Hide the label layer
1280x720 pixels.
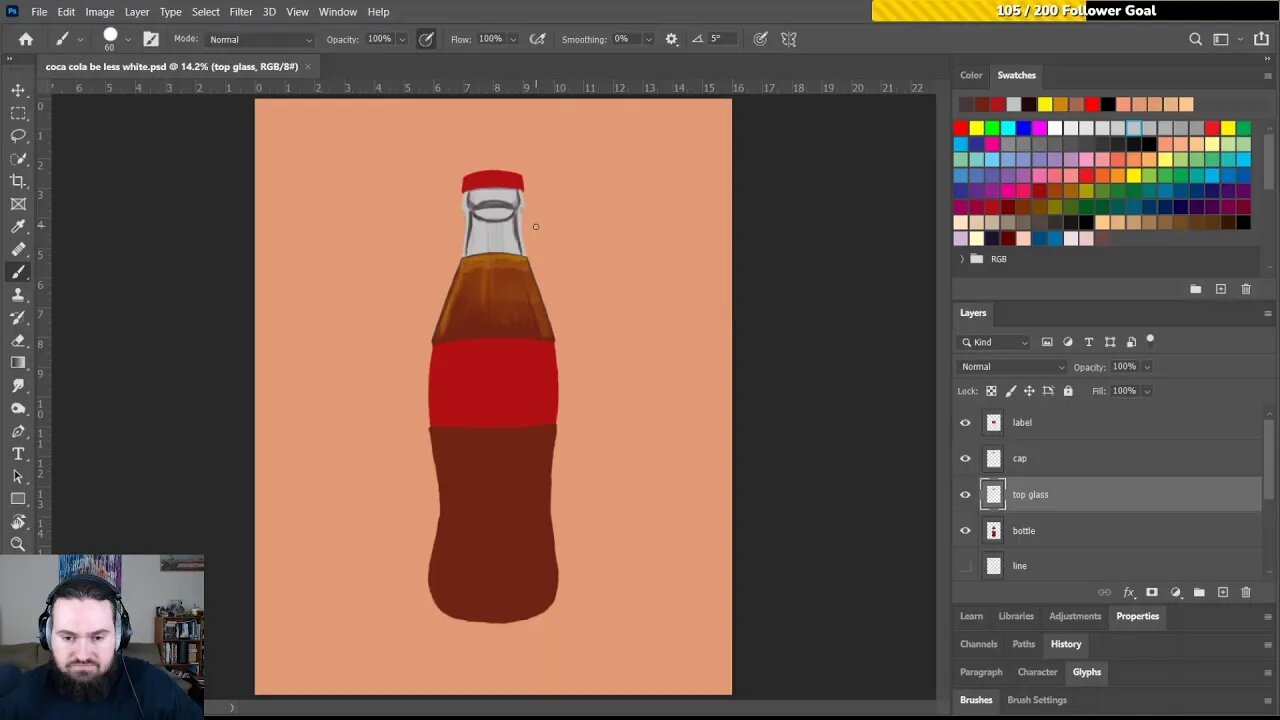pyautogui.click(x=965, y=423)
